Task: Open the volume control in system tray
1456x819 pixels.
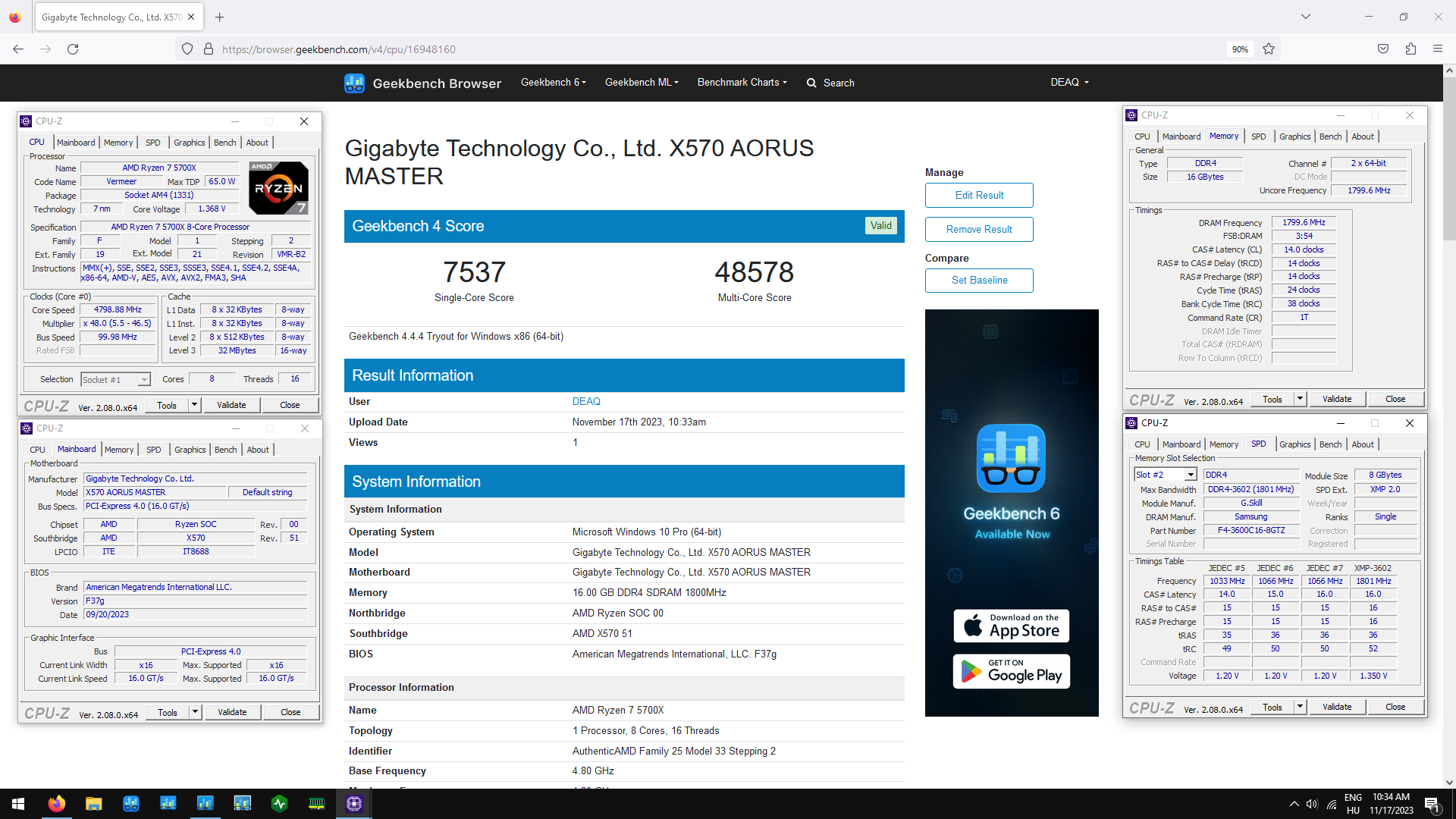Action: point(1312,804)
